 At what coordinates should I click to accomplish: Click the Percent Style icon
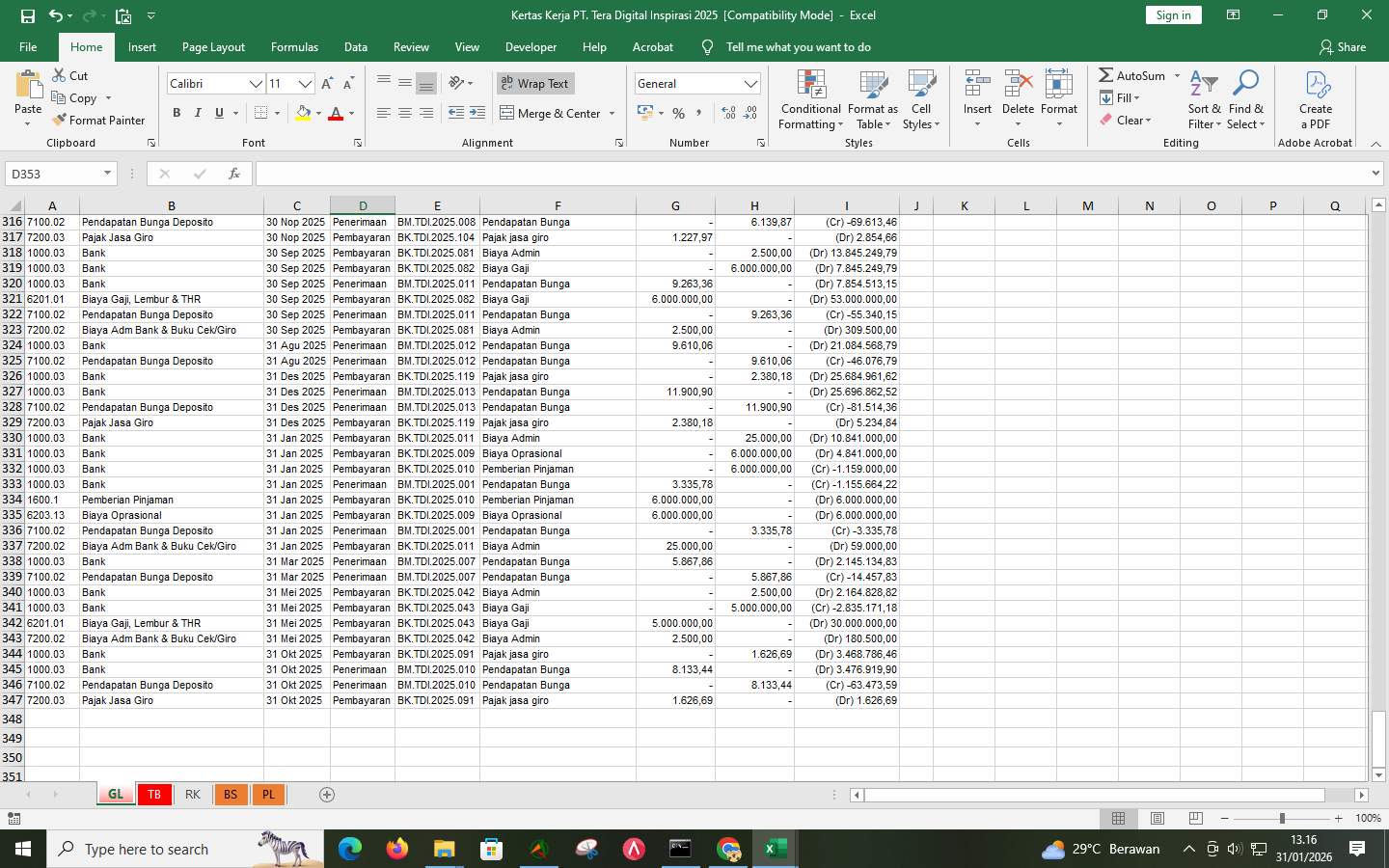coord(678,113)
